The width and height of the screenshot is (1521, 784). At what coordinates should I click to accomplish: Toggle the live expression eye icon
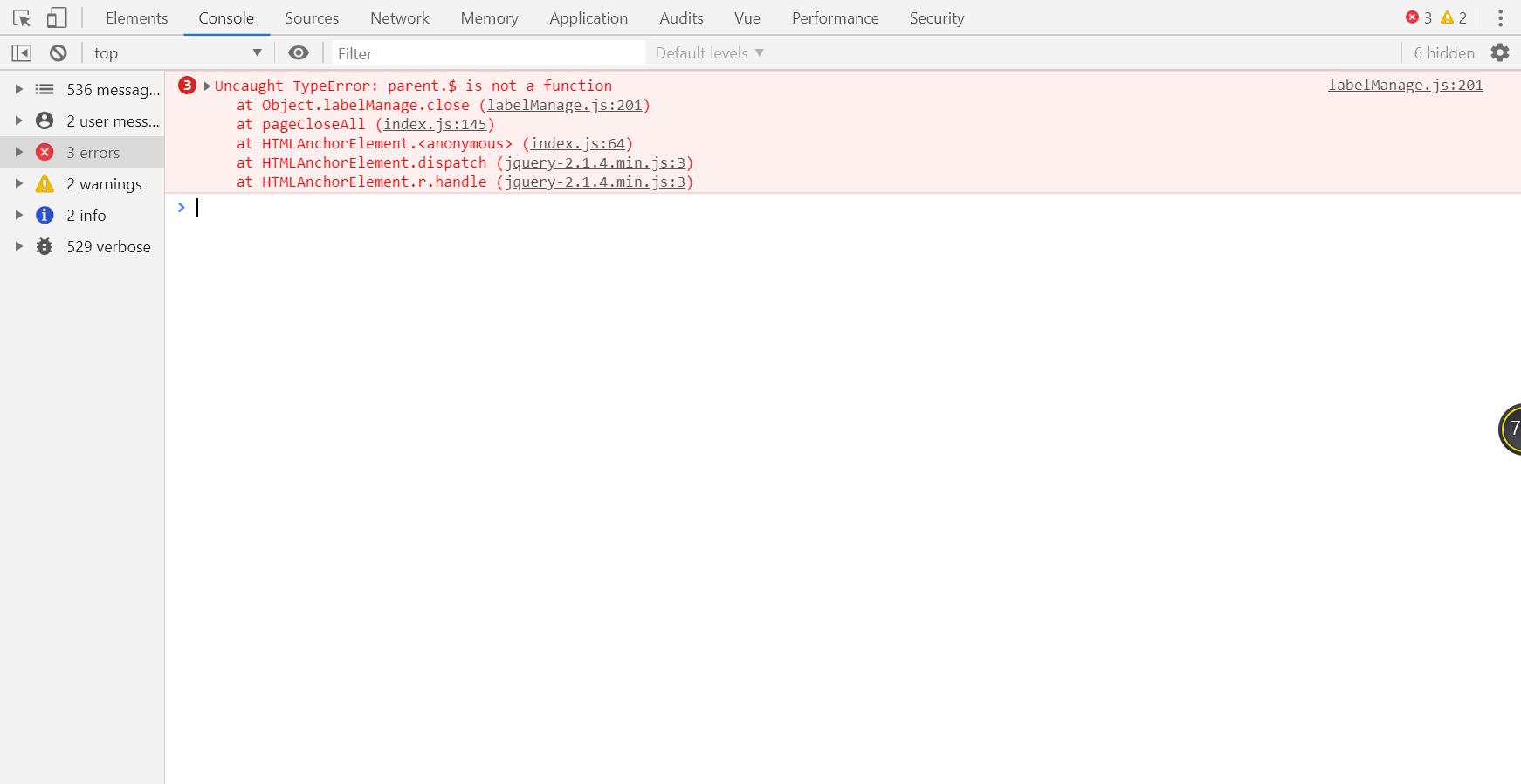click(x=299, y=53)
